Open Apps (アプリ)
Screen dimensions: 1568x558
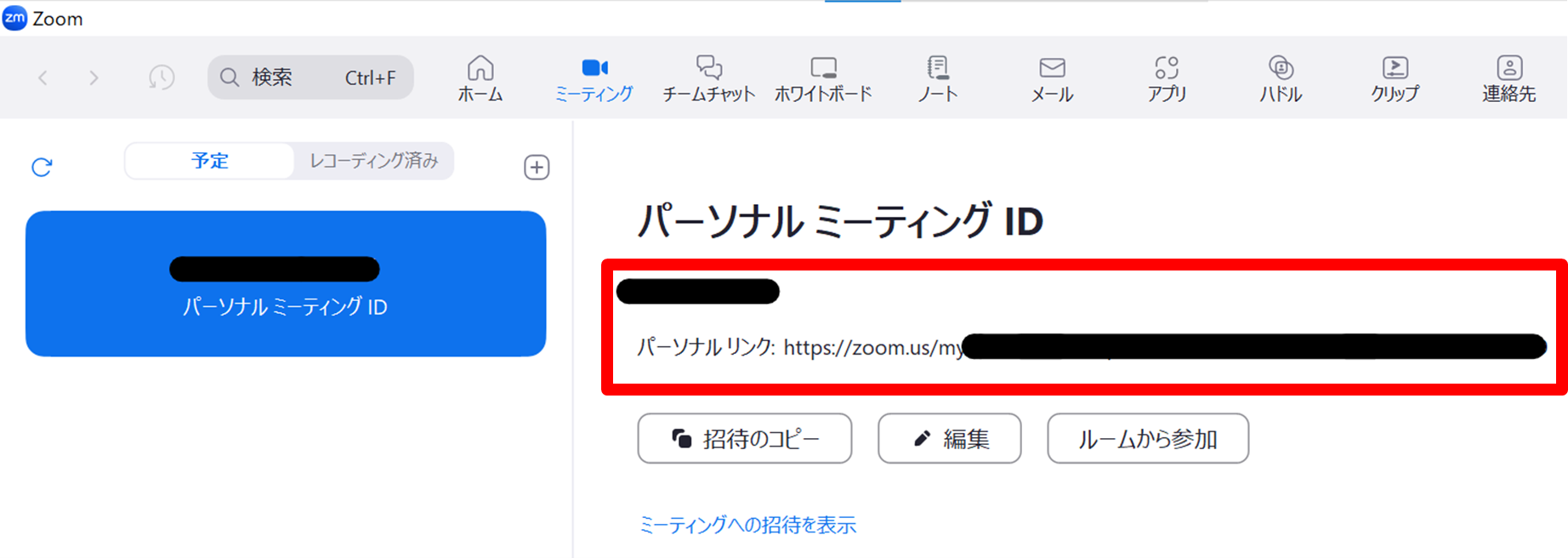[x=1167, y=79]
